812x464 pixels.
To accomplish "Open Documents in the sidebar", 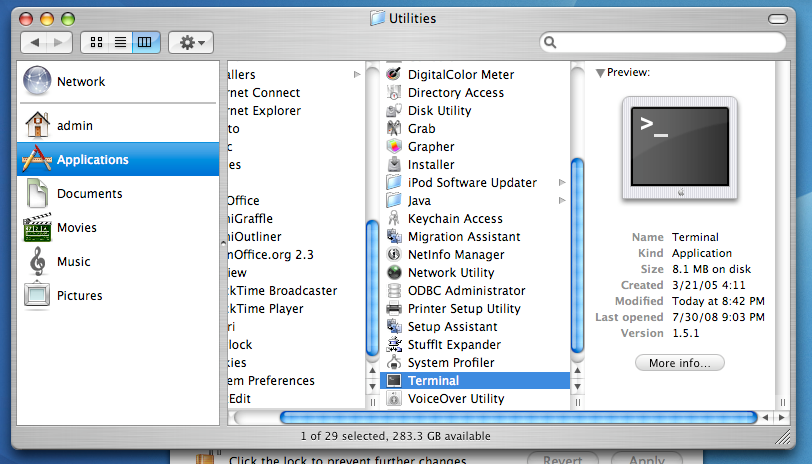I will [x=118, y=193].
